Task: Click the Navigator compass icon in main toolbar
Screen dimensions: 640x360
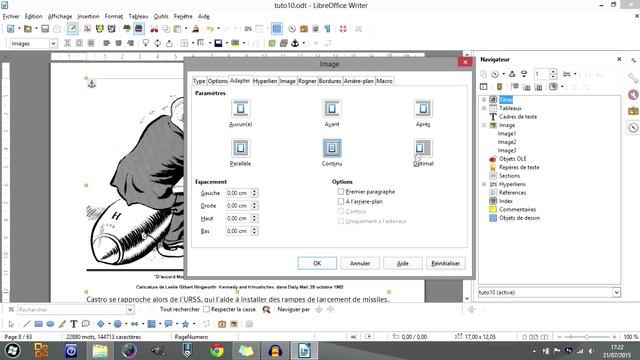Action: click(292, 29)
